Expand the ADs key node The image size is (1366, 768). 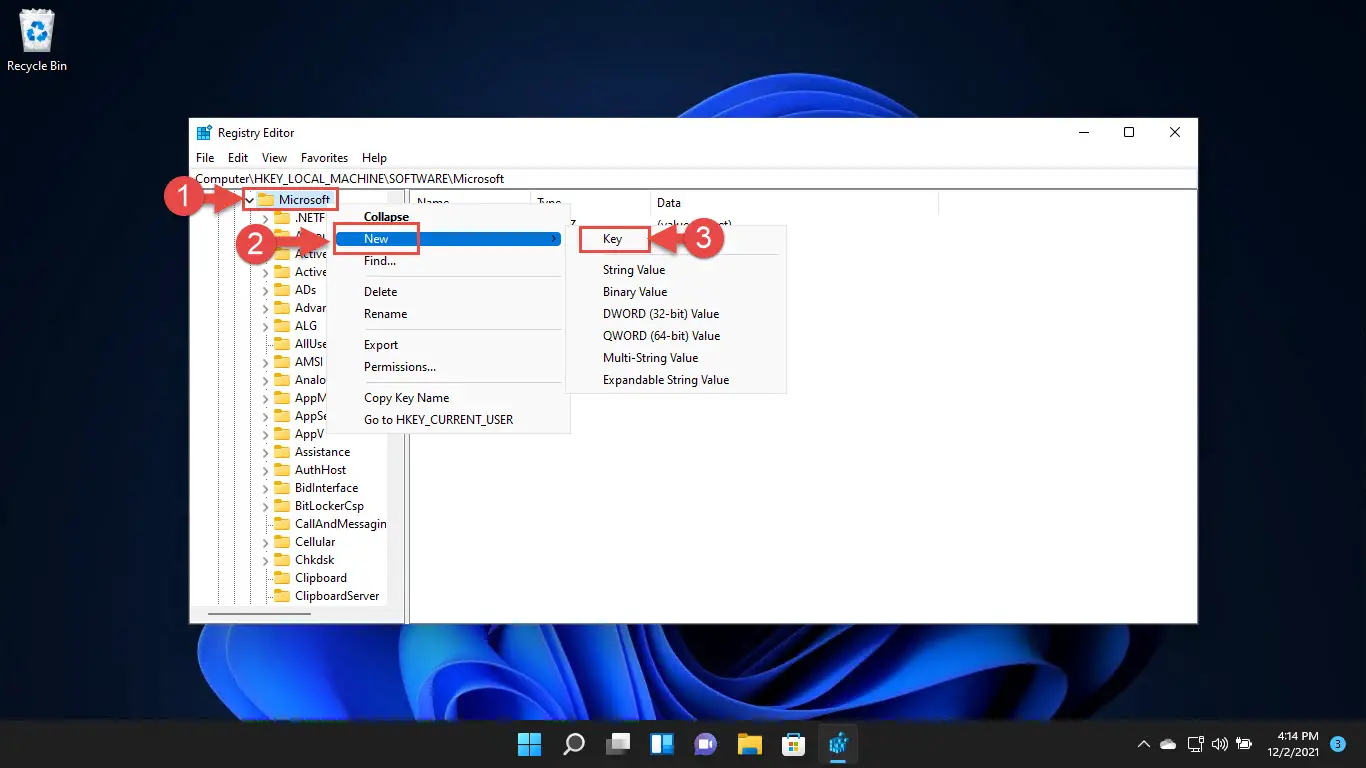(265, 290)
